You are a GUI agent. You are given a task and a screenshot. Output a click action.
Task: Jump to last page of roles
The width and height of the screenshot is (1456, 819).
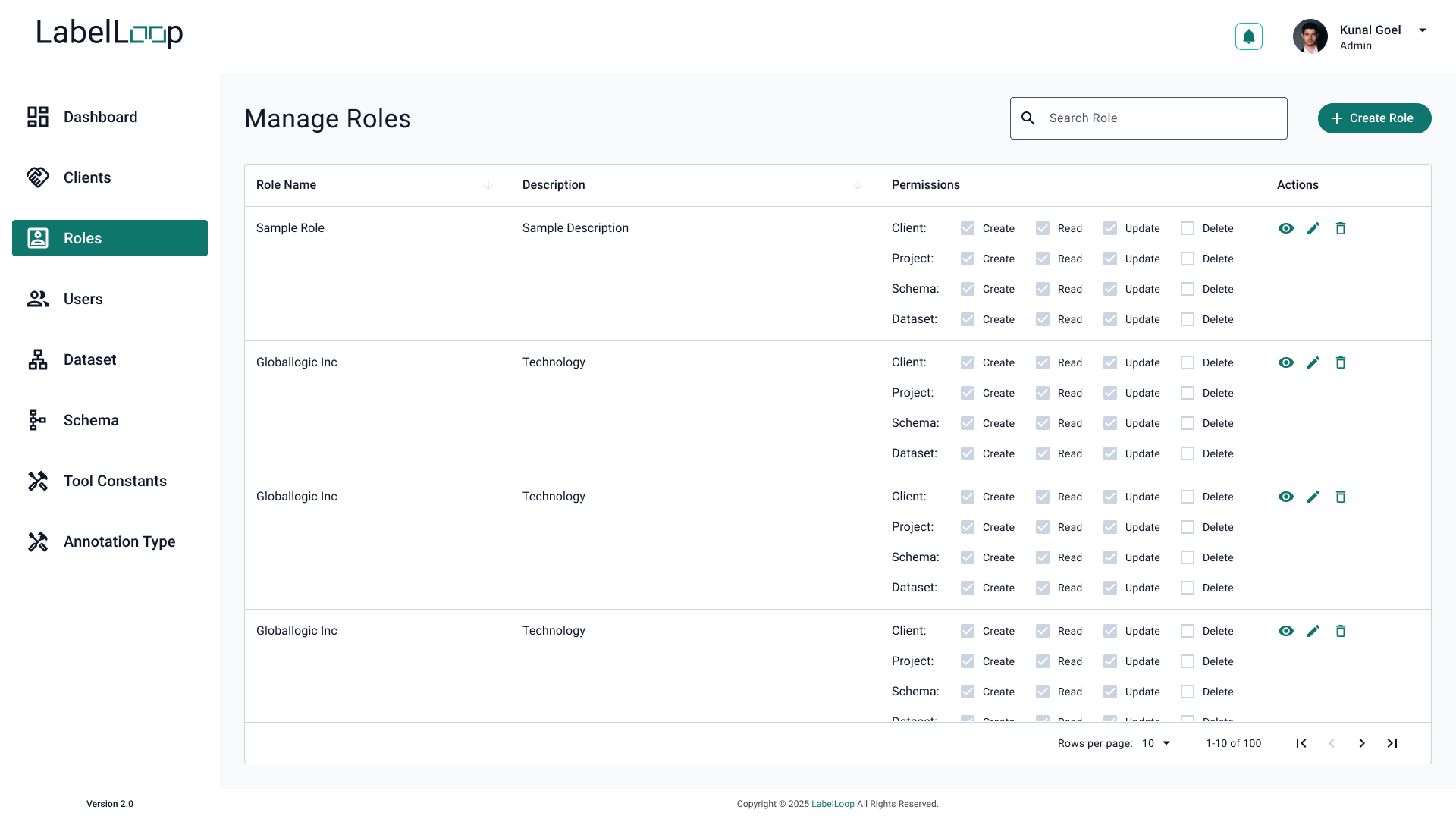pyautogui.click(x=1392, y=743)
